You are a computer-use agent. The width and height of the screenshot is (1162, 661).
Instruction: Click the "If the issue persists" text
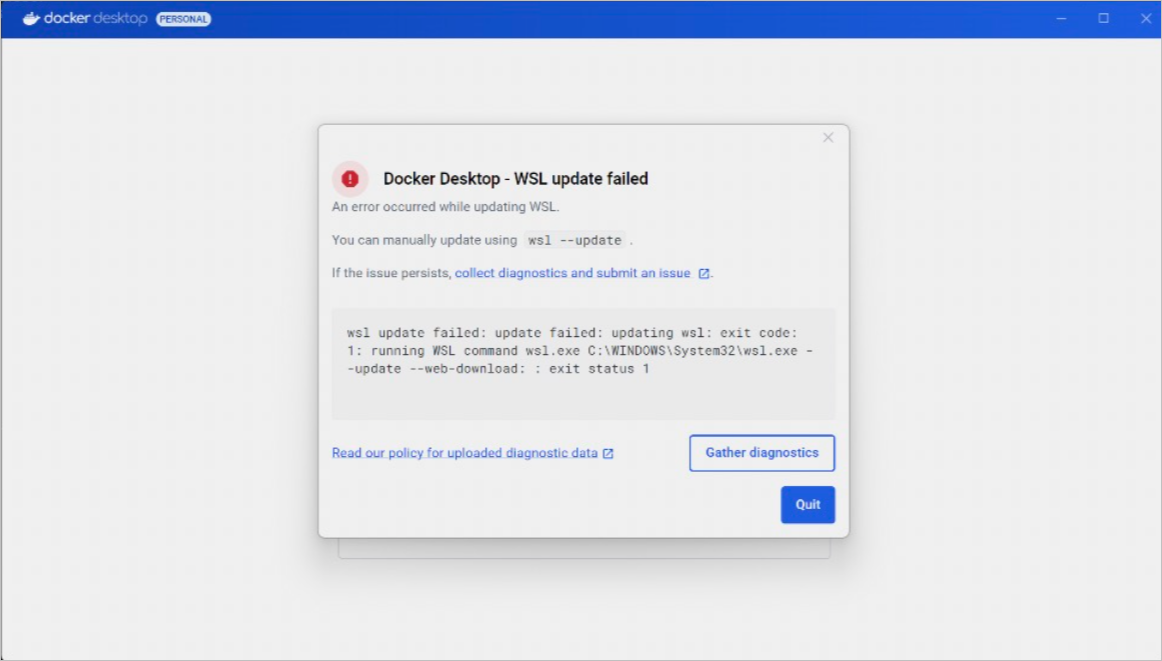pos(391,273)
